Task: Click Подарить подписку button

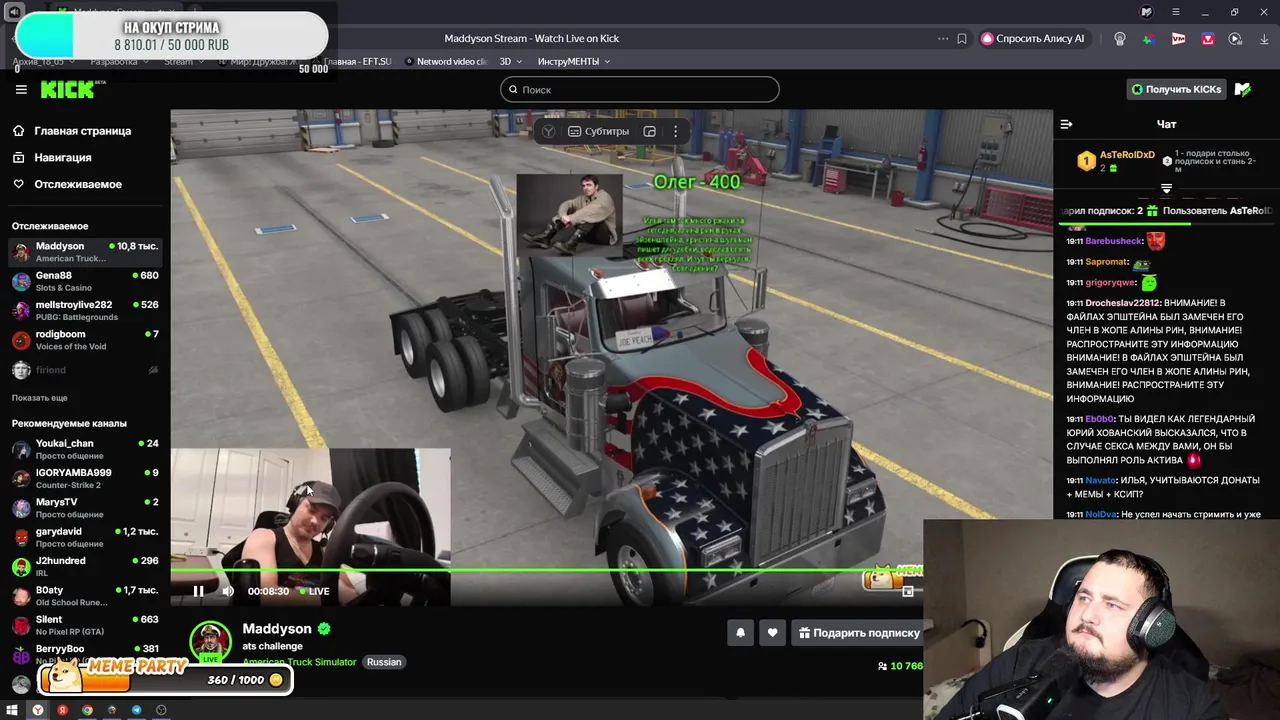Action: point(858,632)
